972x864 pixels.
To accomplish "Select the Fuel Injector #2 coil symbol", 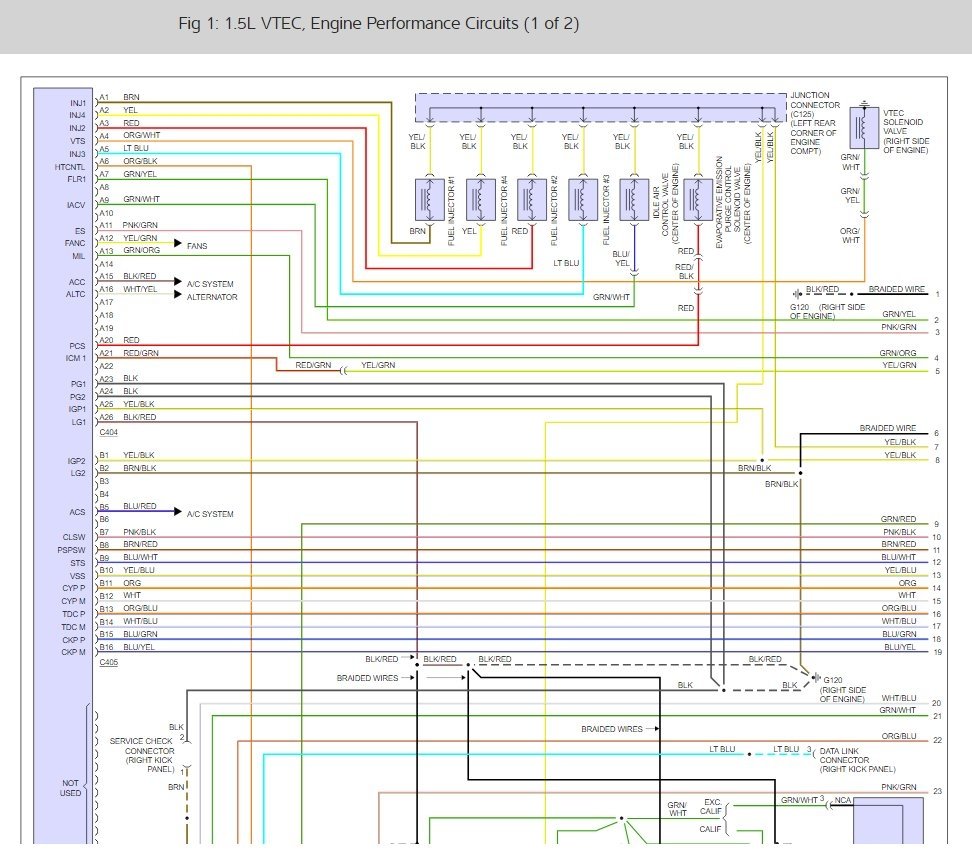I will click(532, 198).
